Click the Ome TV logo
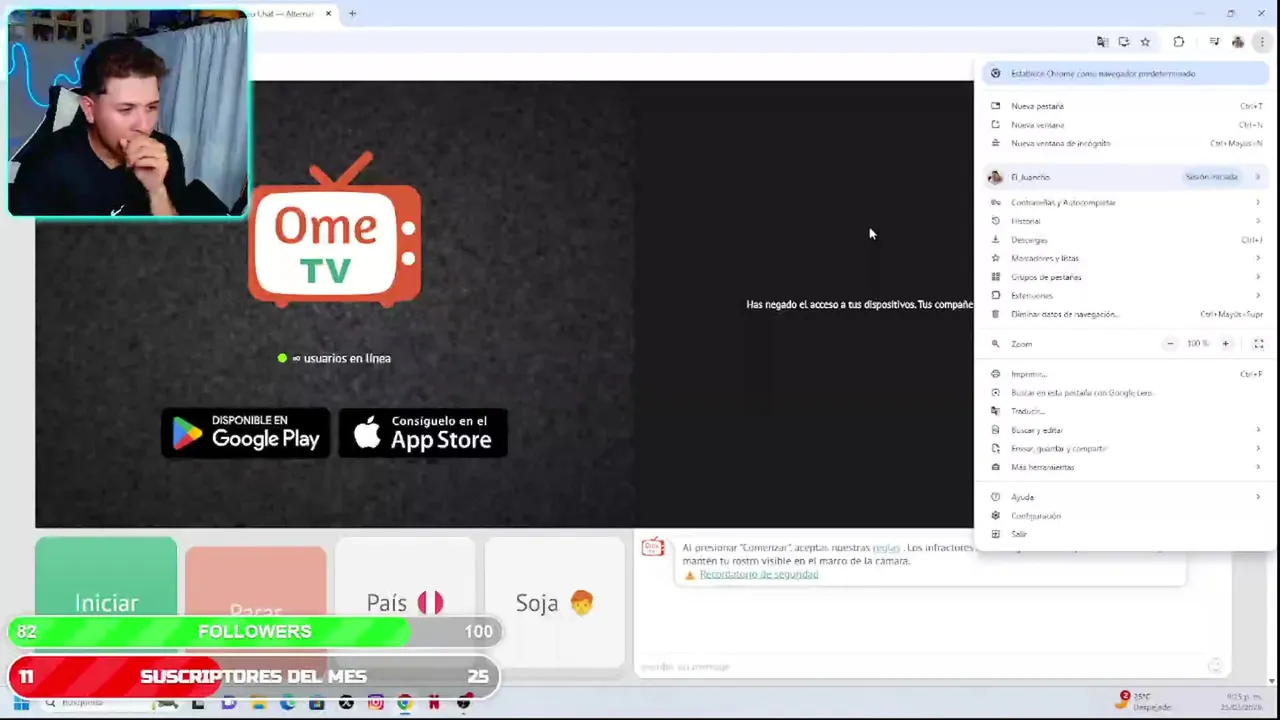 (x=335, y=230)
